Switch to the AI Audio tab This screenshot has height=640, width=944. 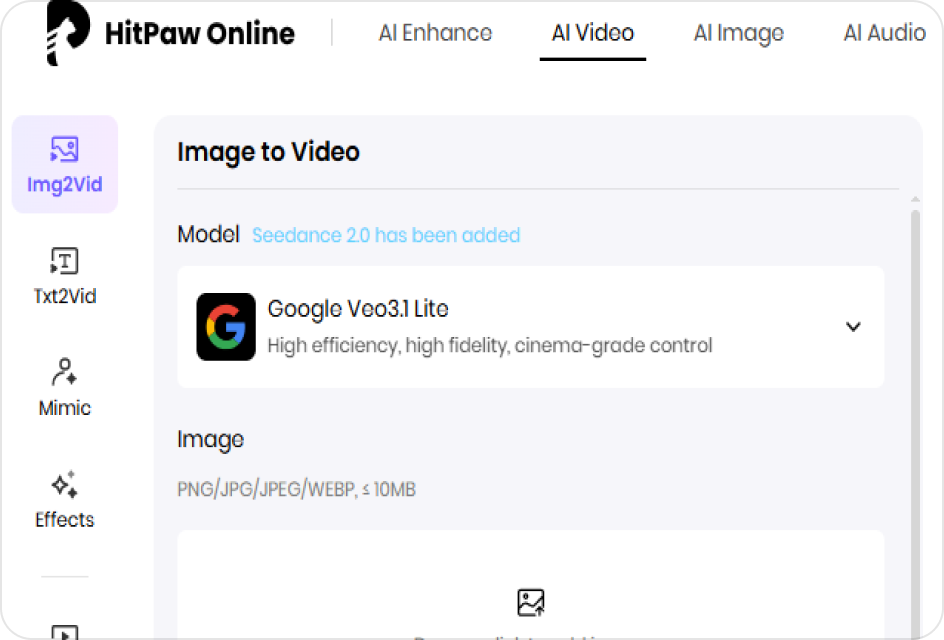[x=884, y=32]
